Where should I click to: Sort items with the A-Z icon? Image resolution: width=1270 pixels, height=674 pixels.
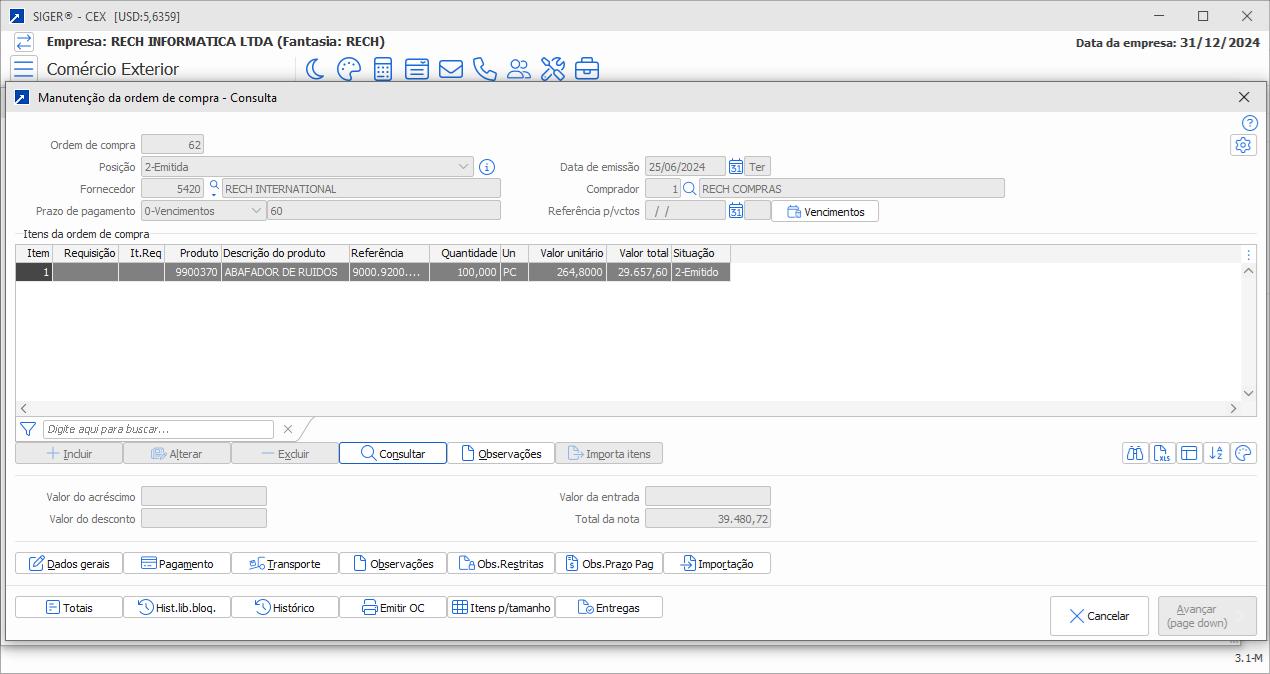(x=1216, y=453)
